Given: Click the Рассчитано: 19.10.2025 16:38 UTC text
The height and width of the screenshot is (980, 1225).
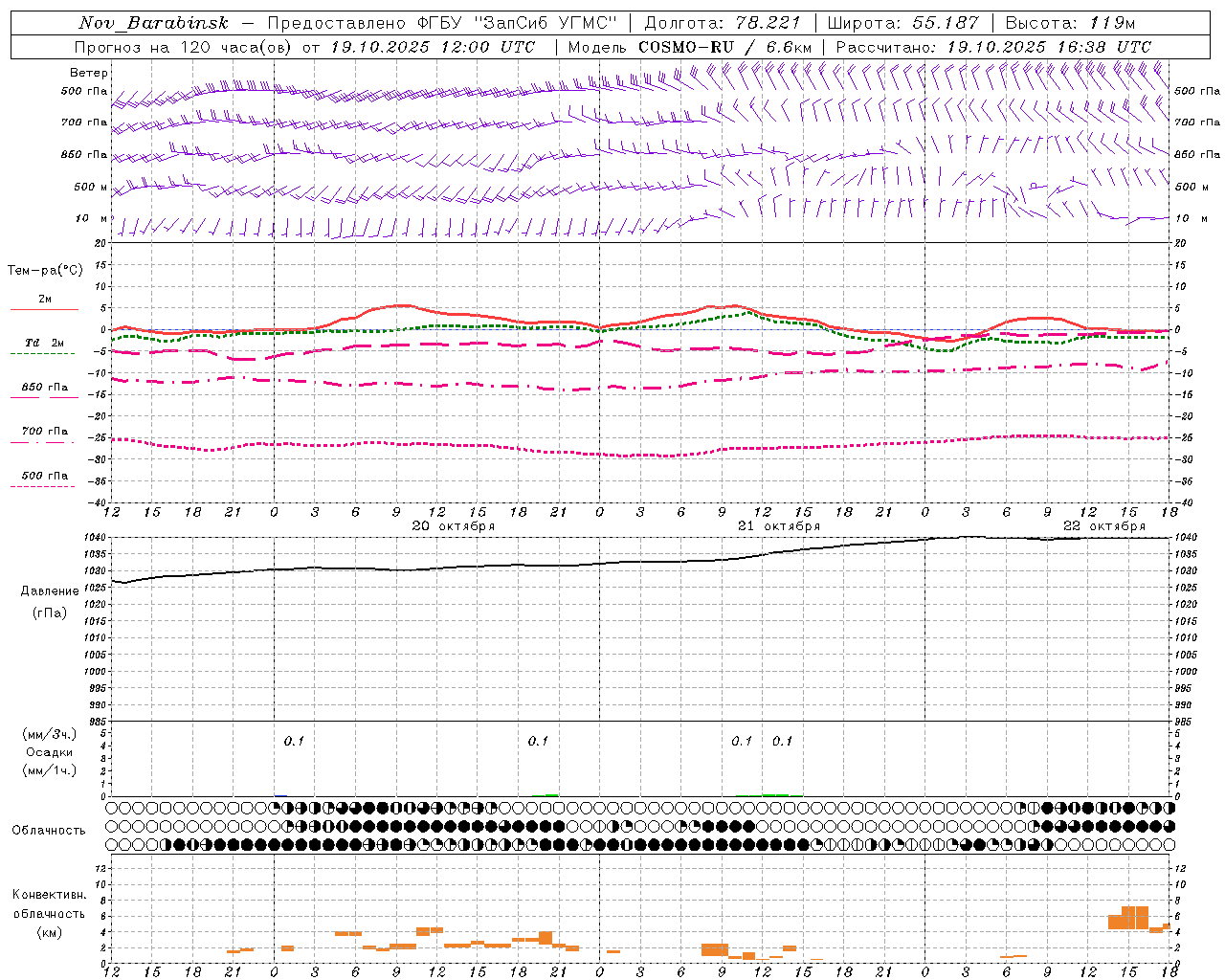Looking at the screenshot, I should point(993,47).
